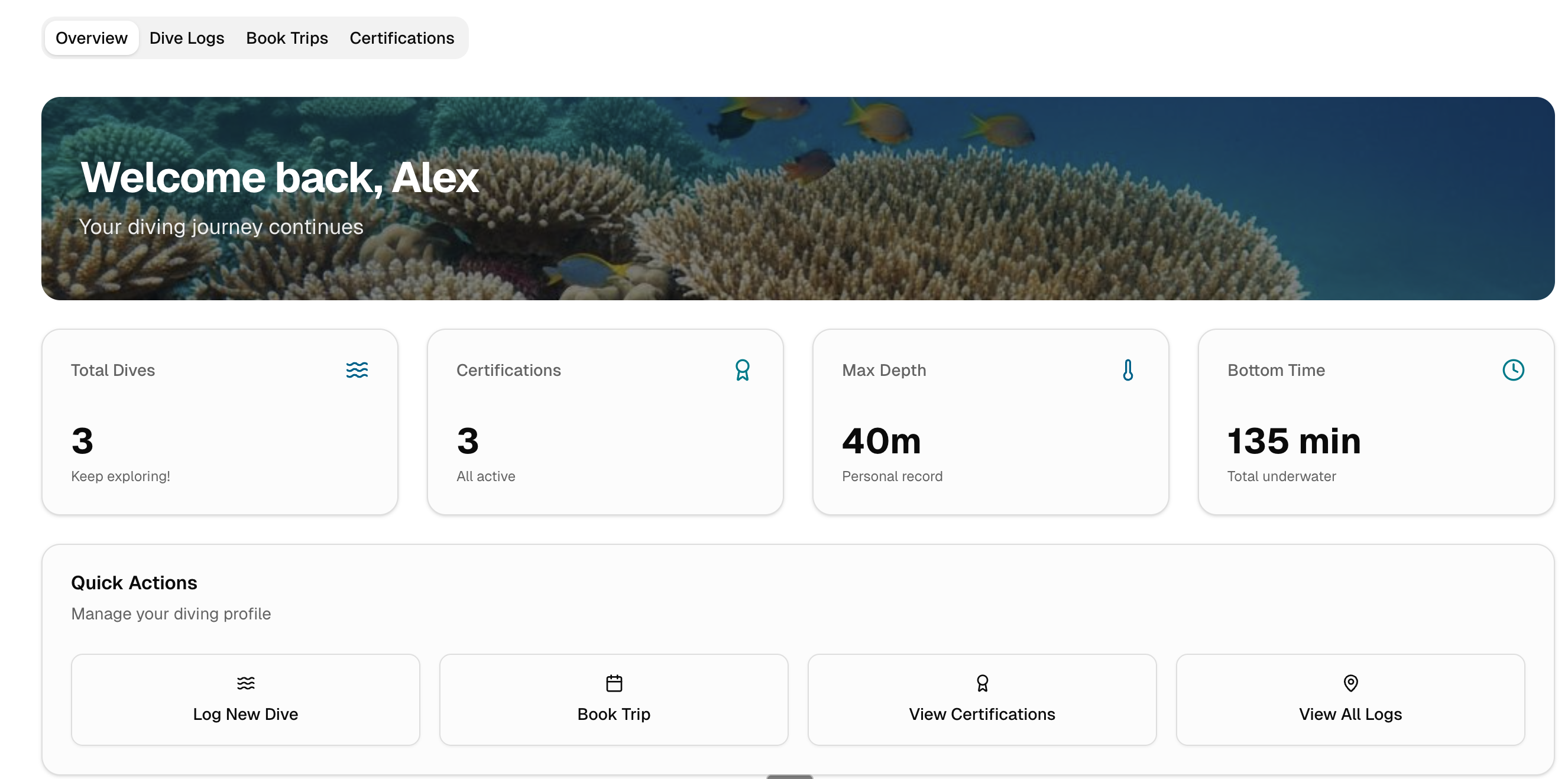Open View Certifications

pos(982,699)
